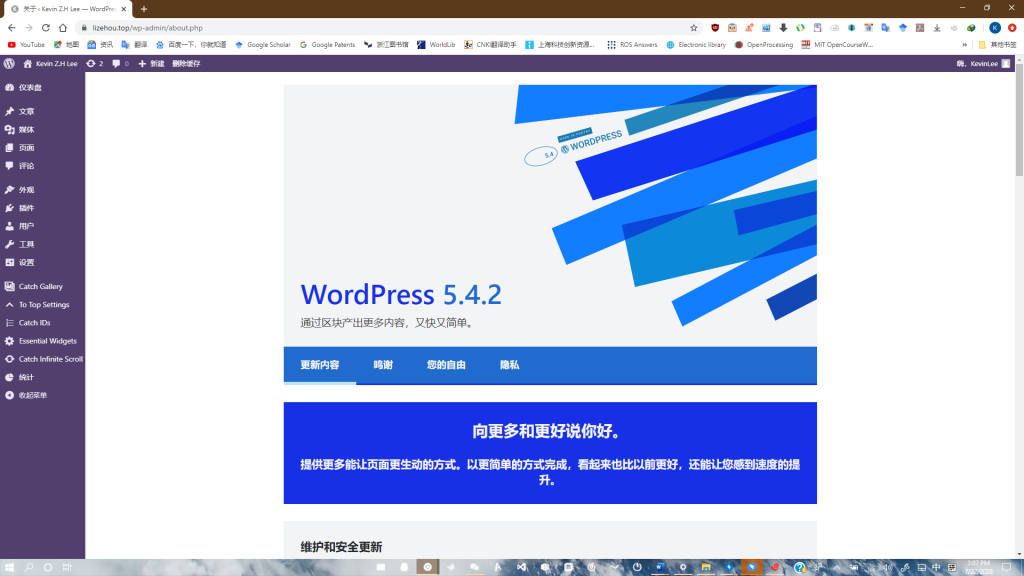Open the 插件 plugins menu
1024x576 pixels.
pos(42,208)
